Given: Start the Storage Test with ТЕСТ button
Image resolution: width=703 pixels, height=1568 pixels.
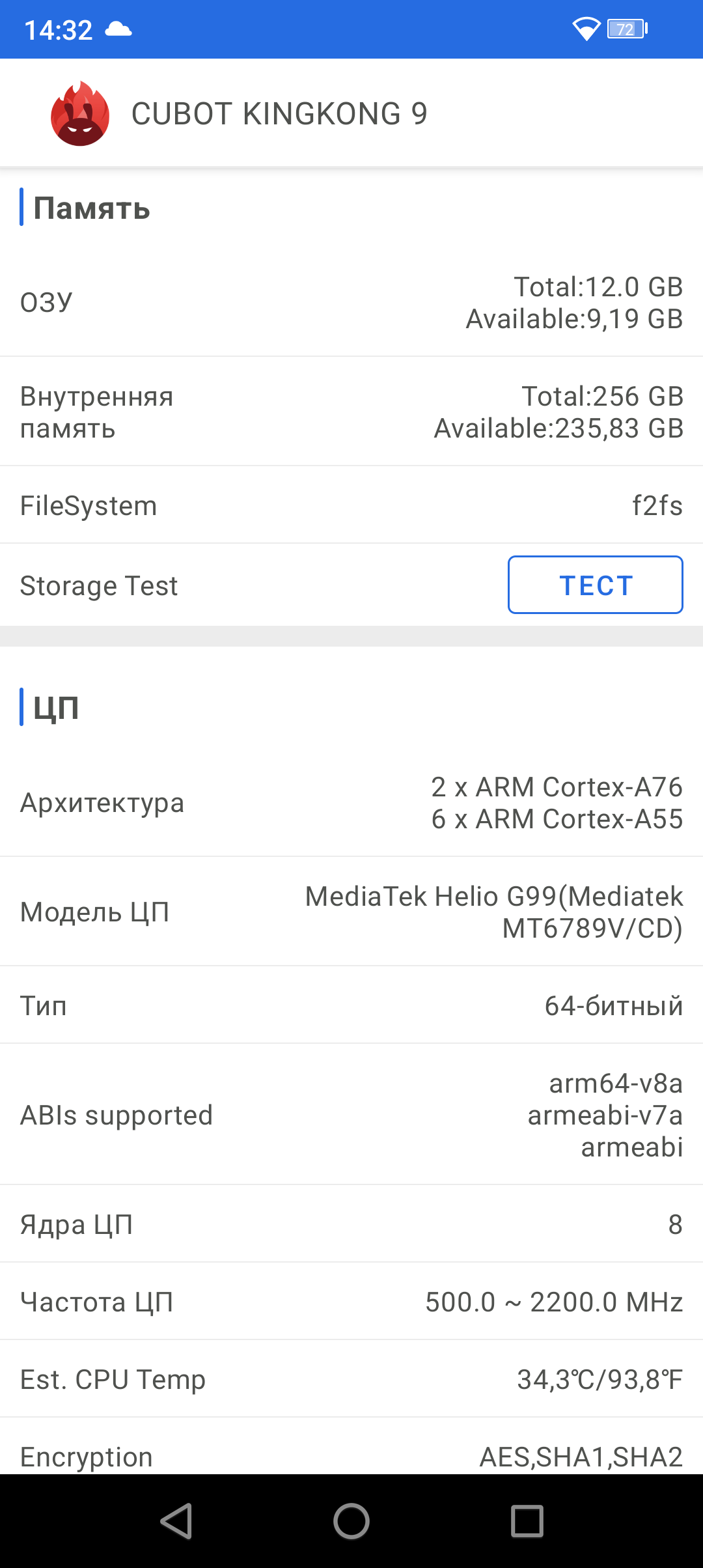Looking at the screenshot, I should click(x=595, y=585).
